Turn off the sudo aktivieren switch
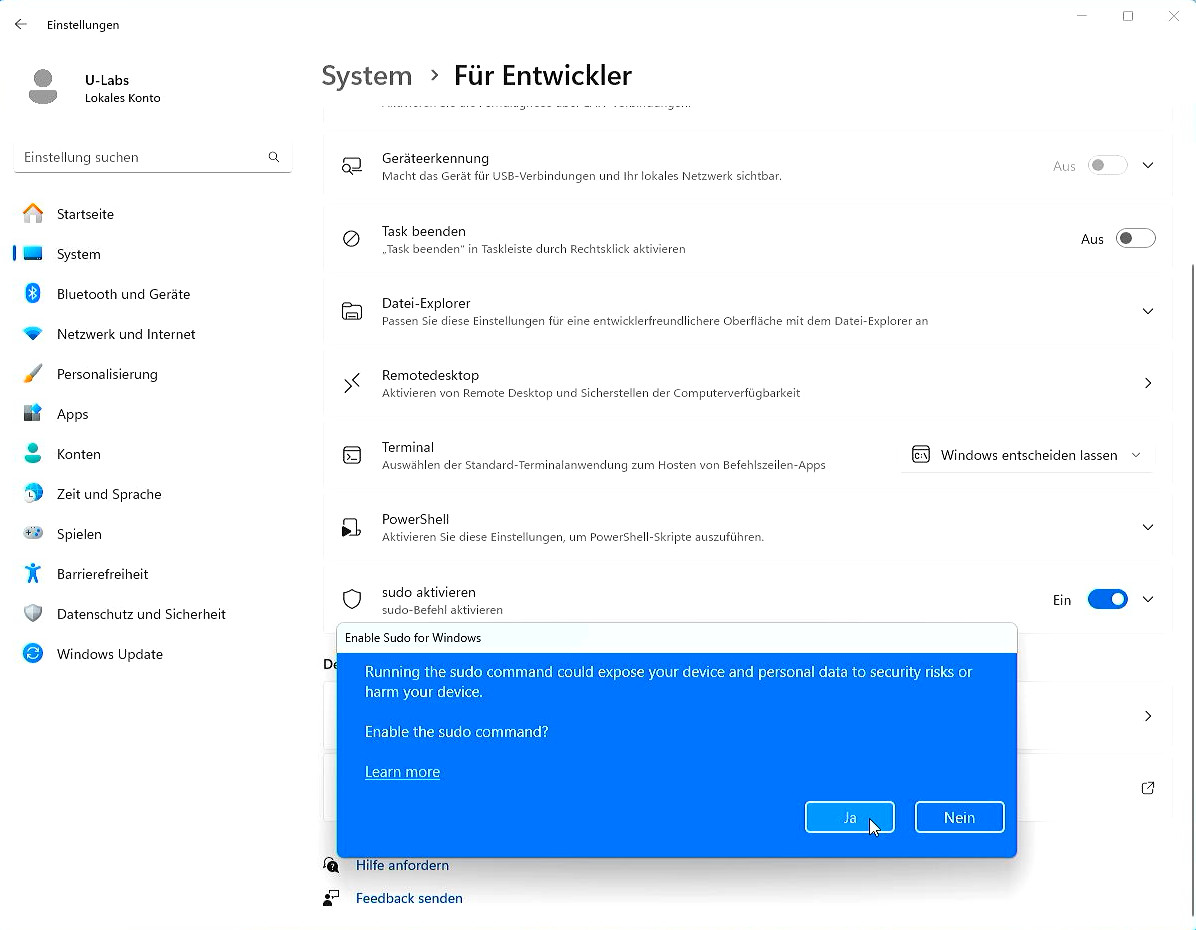This screenshot has width=1196, height=930. [1108, 600]
